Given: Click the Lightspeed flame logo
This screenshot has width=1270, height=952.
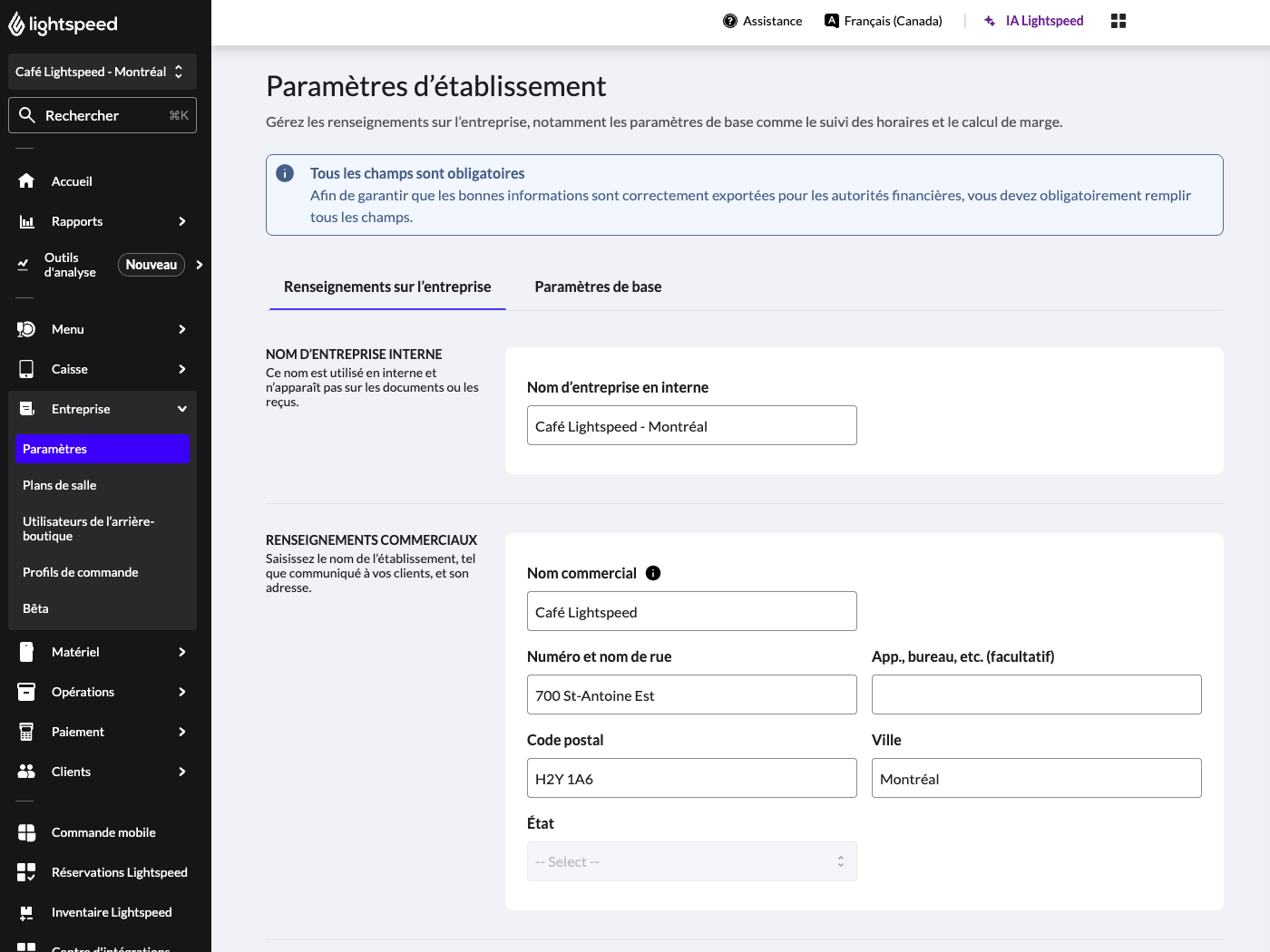Looking at the screenshot, I should 16,24.
